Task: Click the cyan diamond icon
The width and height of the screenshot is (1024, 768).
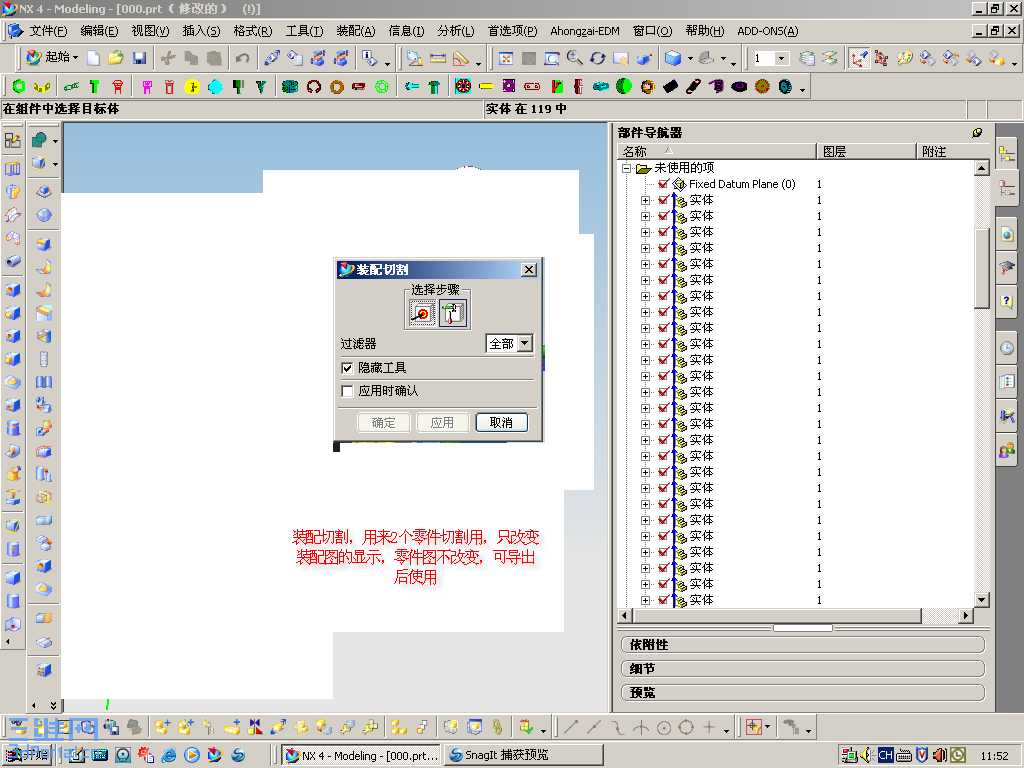Action: click(x=215, y=86)
